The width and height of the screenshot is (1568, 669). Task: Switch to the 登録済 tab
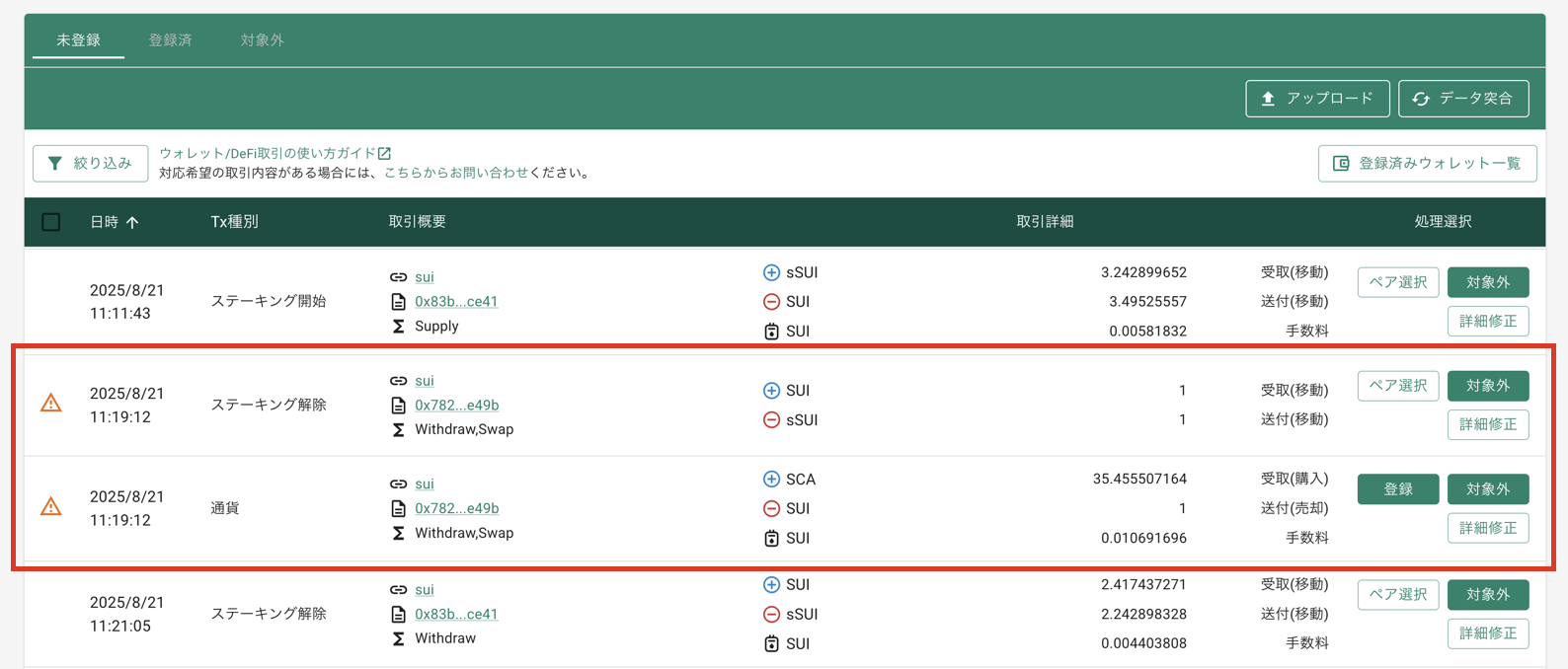[x=170, y=40]
